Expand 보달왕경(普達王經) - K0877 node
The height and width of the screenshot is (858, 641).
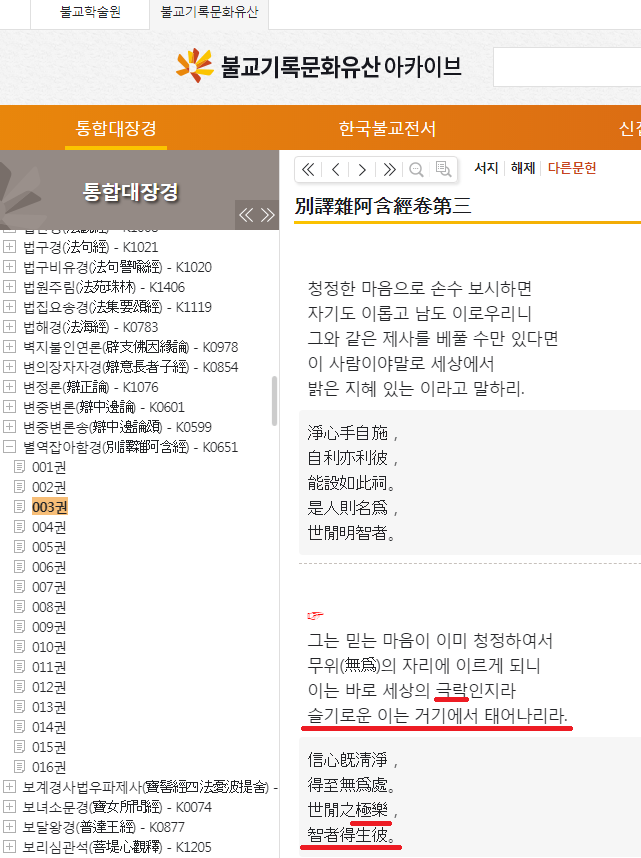coord(9,827)
